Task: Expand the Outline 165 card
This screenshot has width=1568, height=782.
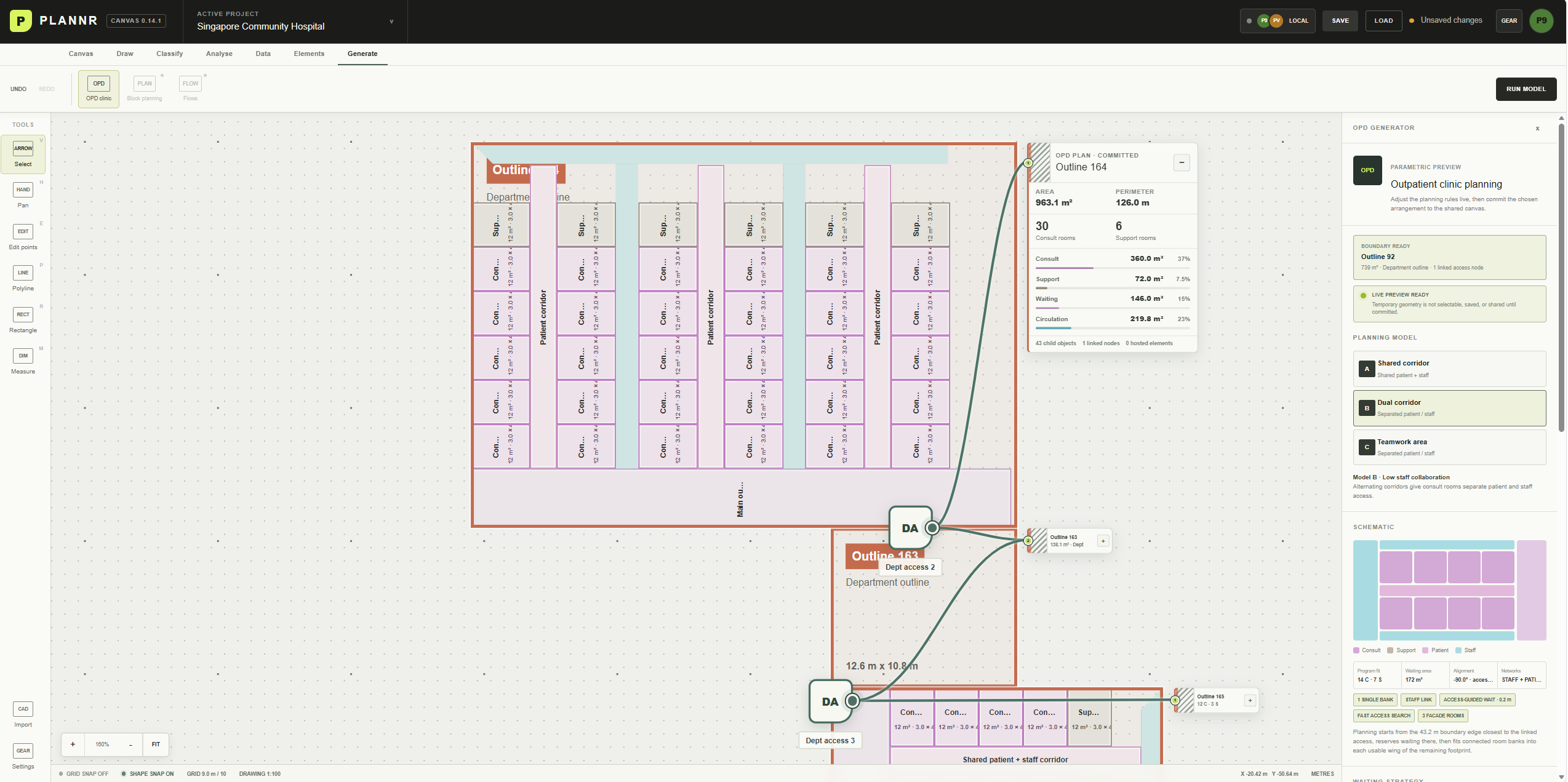Action: [x=1250, y=700]
